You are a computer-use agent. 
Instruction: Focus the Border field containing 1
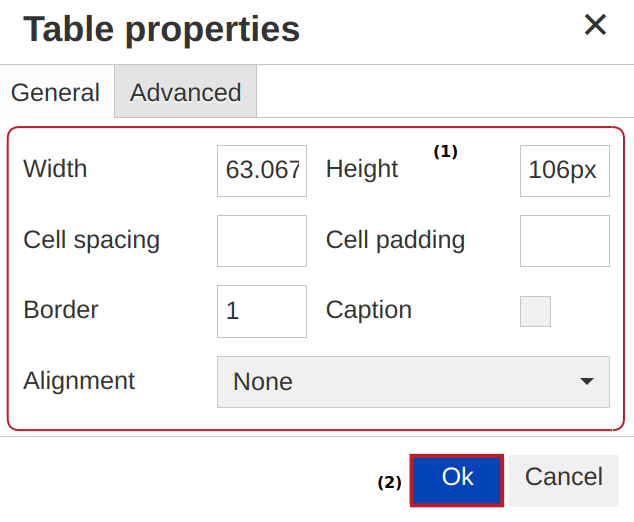[x=261, y=311]
